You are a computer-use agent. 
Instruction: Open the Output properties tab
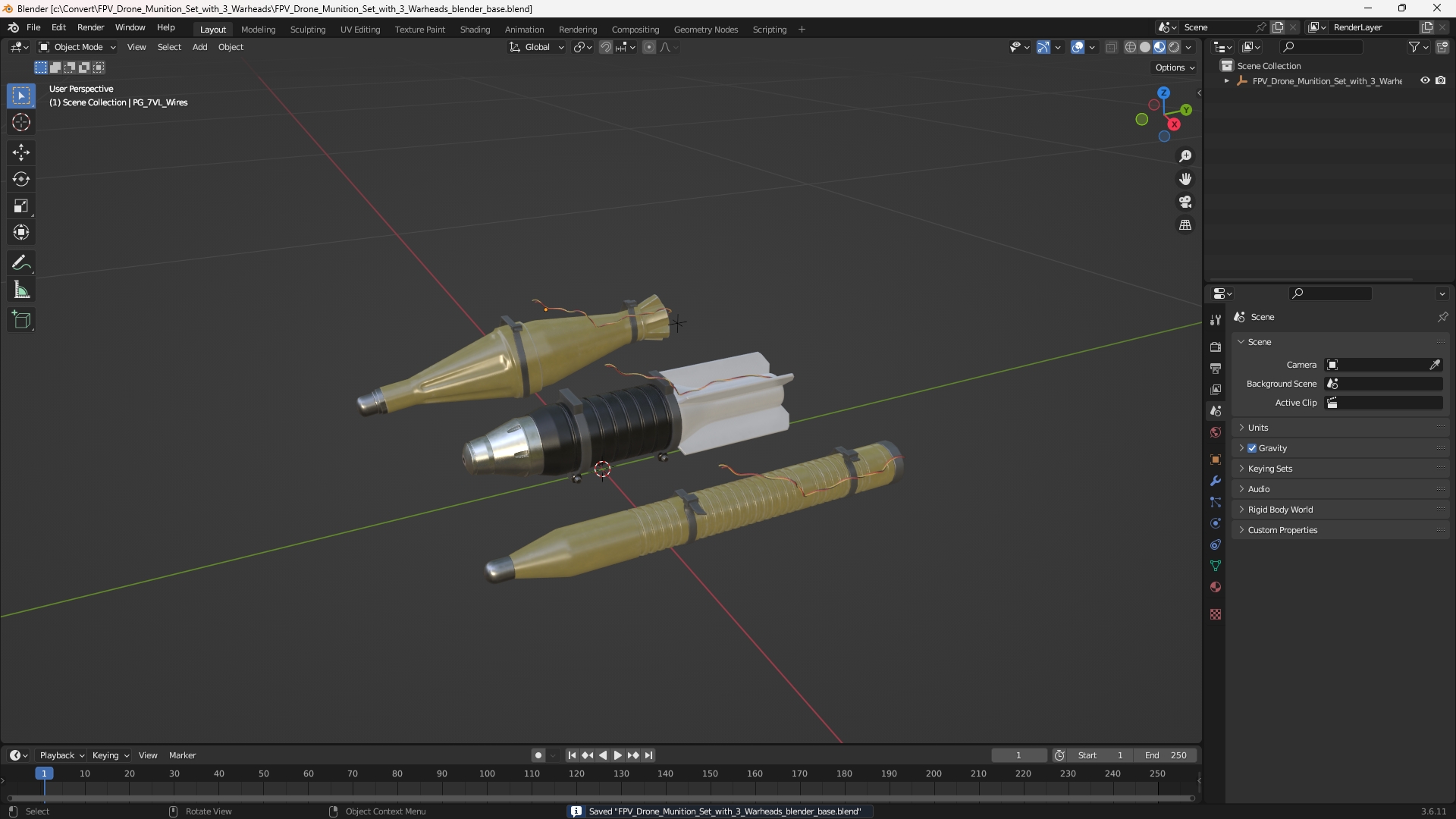(1216, 368)
